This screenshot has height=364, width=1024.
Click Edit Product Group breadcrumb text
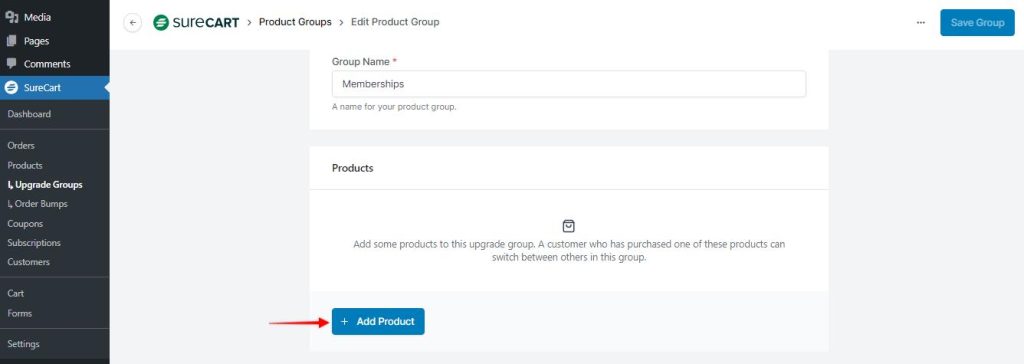(395, 22)
